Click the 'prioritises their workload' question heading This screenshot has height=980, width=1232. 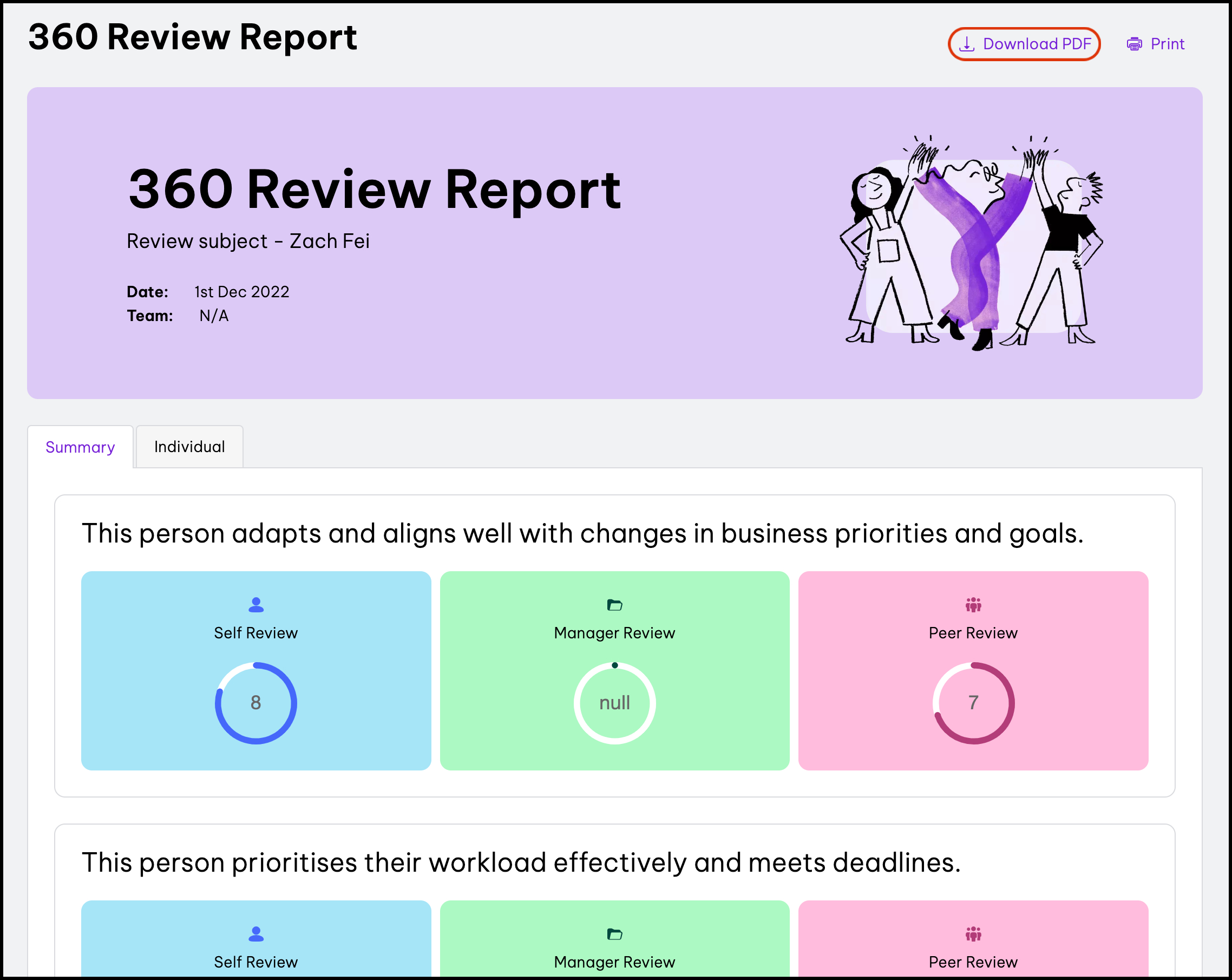pos(521,863)
